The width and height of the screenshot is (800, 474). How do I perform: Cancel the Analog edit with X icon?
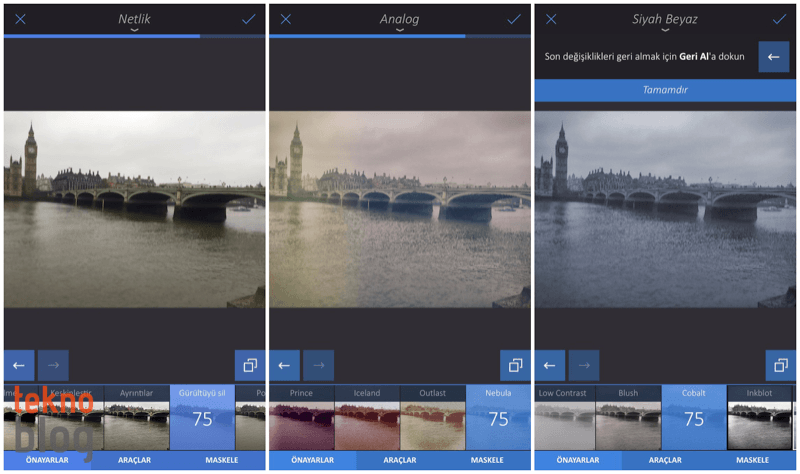click(286, 19)
